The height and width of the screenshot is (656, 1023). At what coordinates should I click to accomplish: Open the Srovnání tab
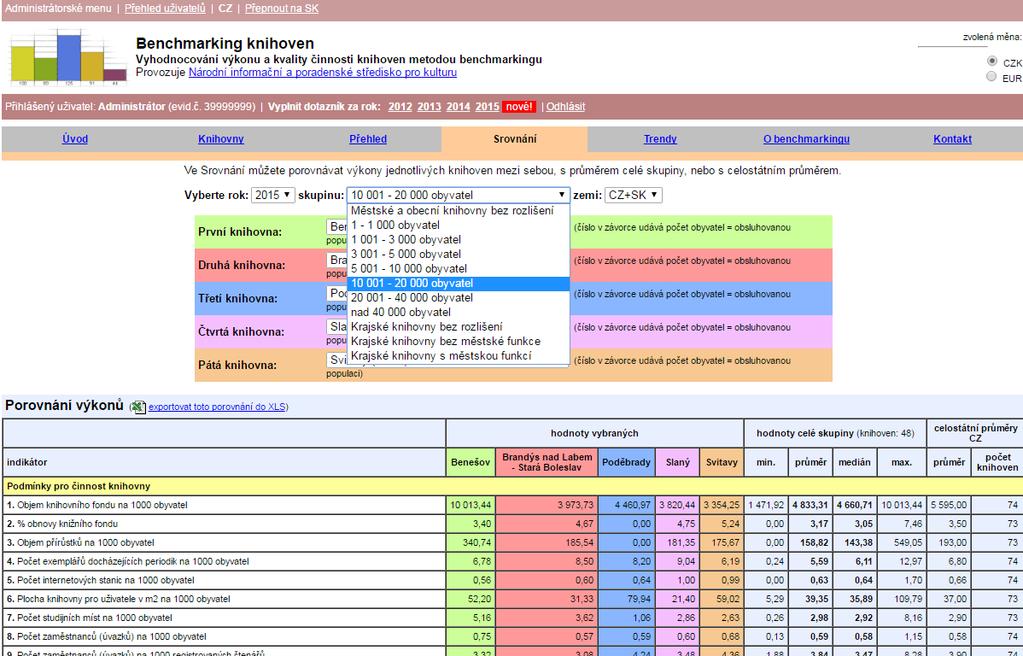click(515, 139)
